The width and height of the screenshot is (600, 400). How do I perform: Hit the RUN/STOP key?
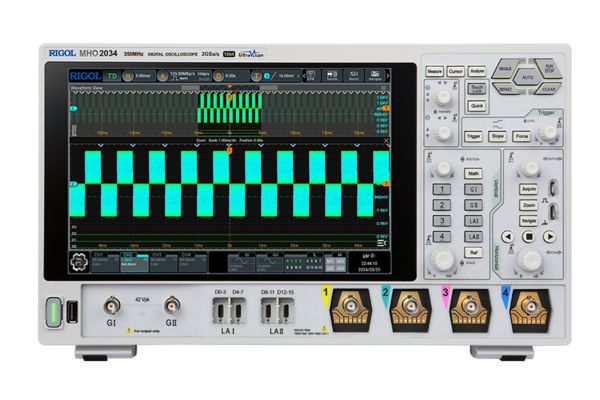tap(549, 69)
